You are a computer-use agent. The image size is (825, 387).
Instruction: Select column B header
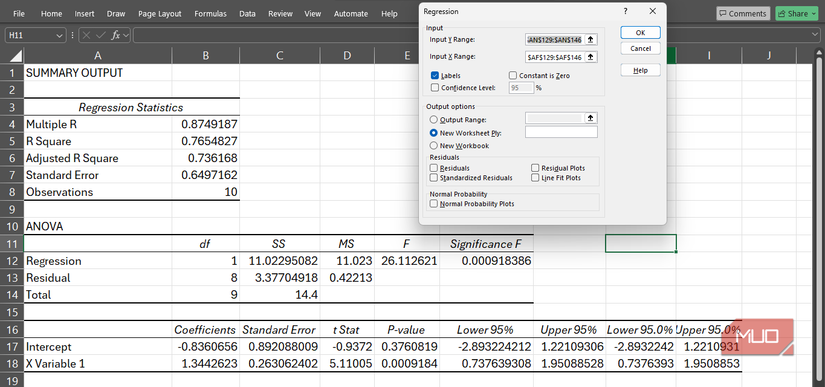206,55
